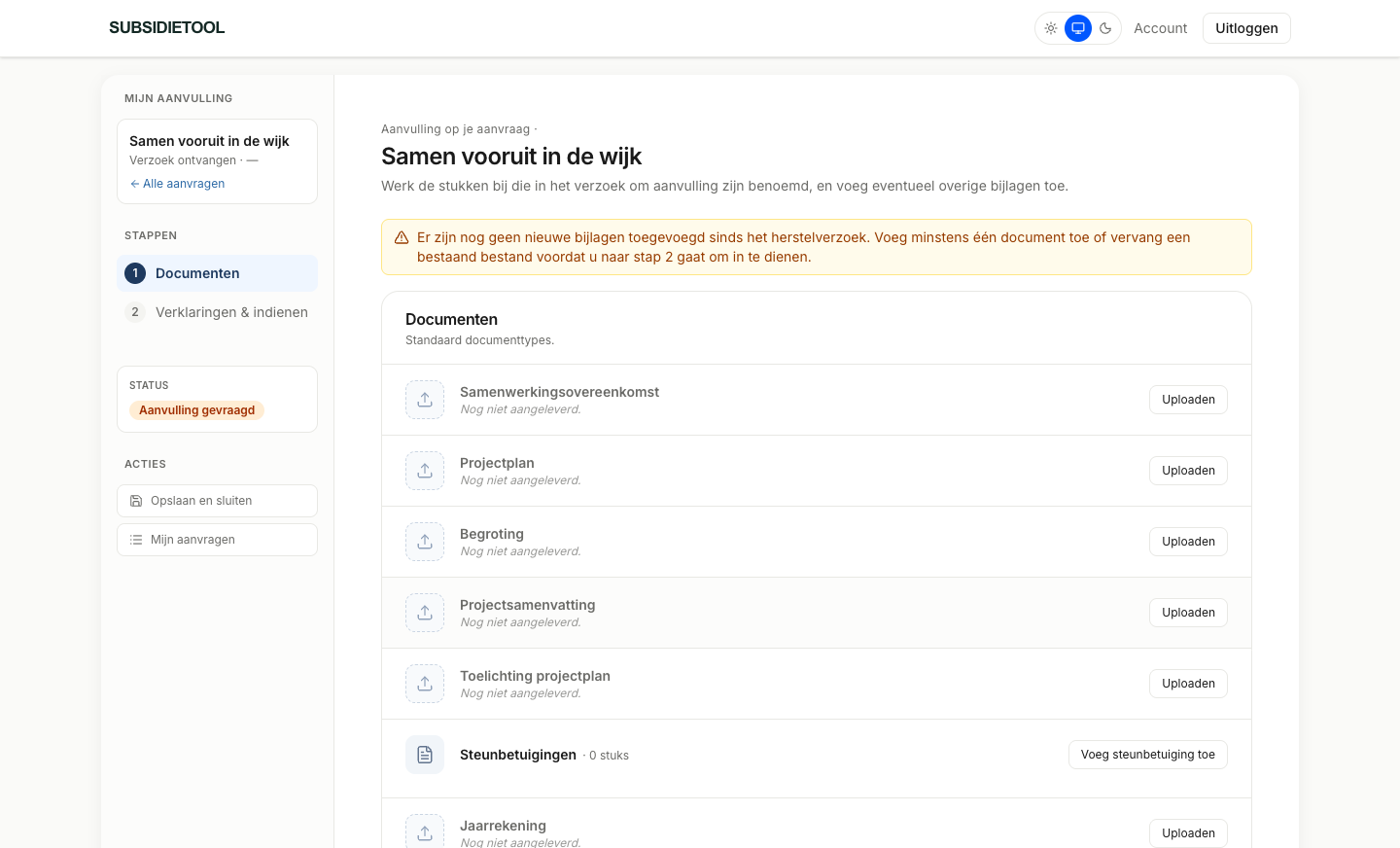Click the upload icon for Projectplan
The height and width of the screenshot is (848, 1400).
pos(425,471)
